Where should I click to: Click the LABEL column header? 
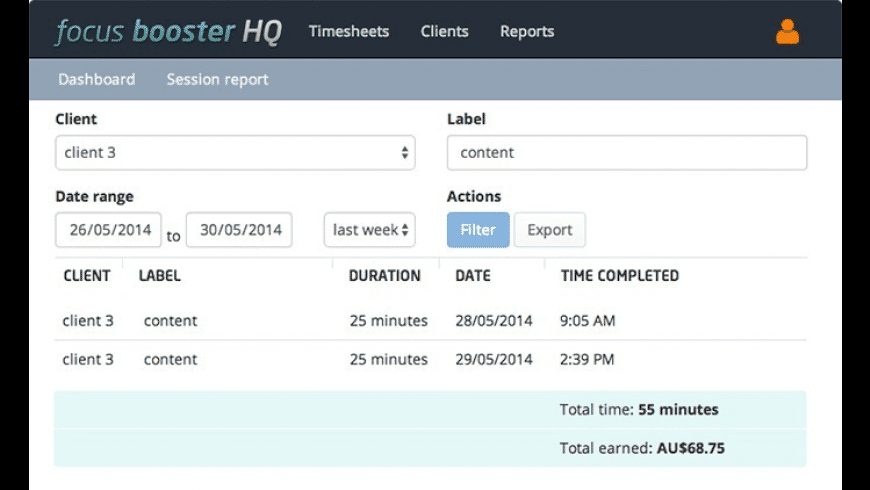click(x=160, y=276)
